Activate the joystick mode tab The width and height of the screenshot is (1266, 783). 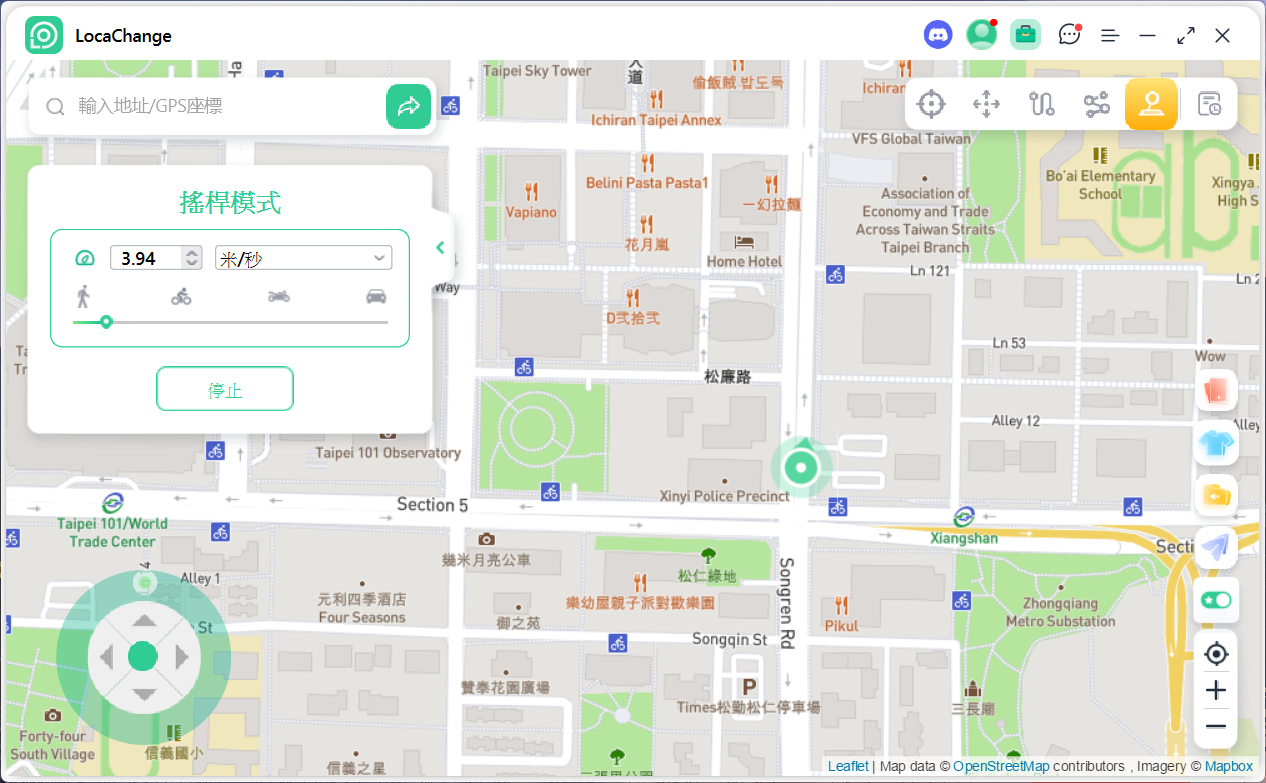tap(1151, 104)
